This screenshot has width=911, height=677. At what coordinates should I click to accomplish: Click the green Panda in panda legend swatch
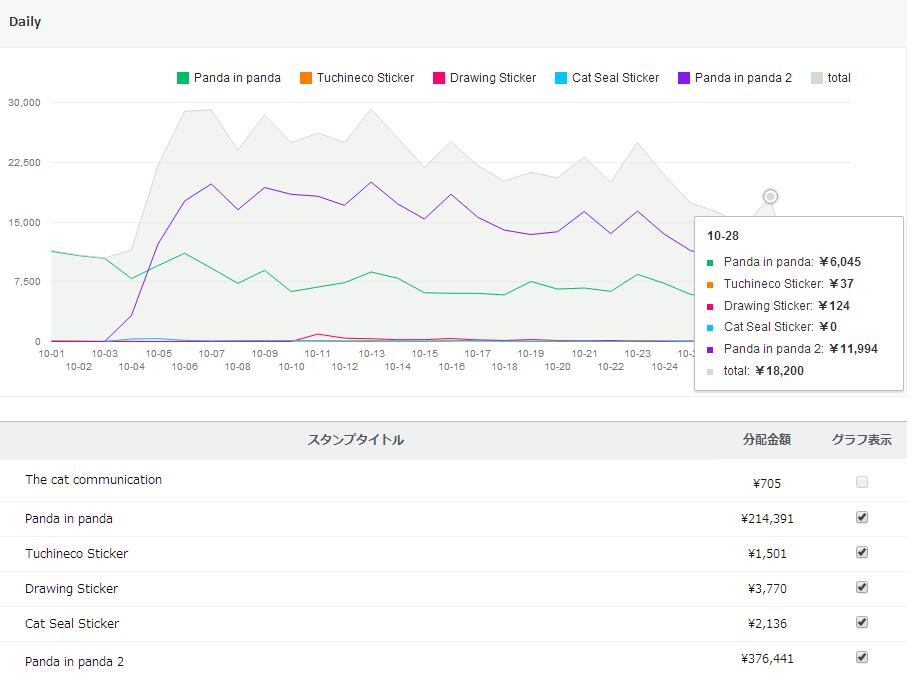[x=183, y=78]
